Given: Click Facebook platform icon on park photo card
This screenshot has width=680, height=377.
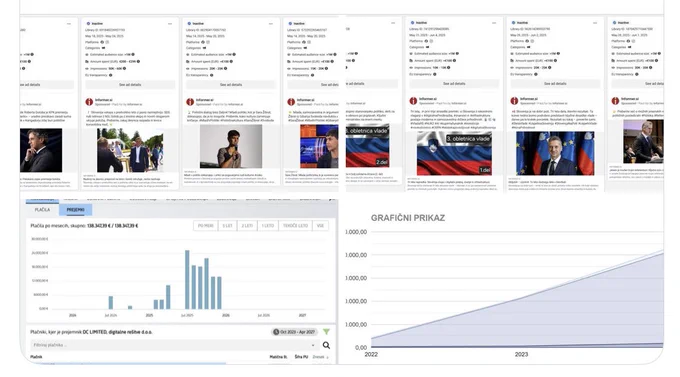Looking at the screenshot, I should (x=102, y=42).
